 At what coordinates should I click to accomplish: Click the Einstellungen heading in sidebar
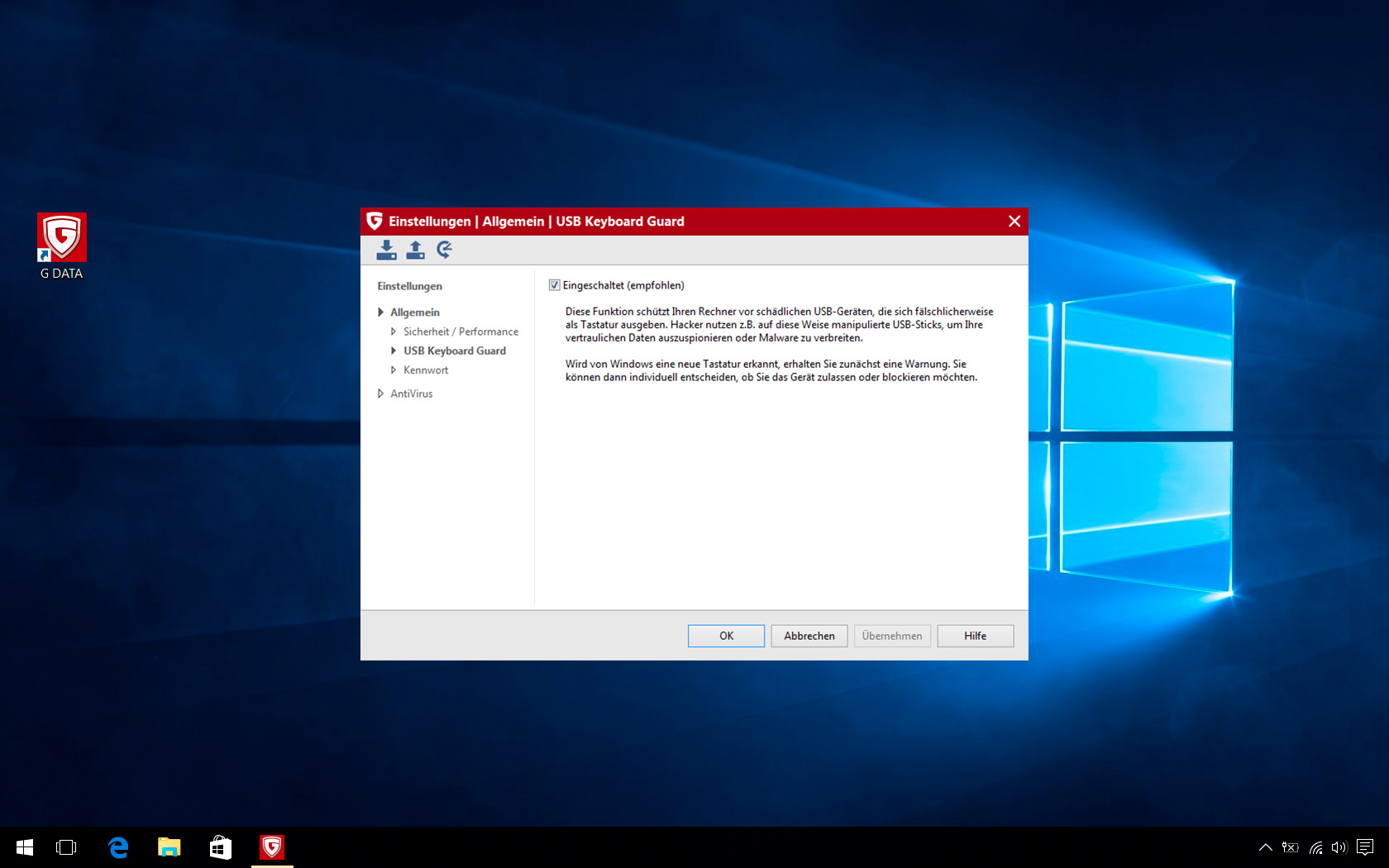[x=410, y=286]
